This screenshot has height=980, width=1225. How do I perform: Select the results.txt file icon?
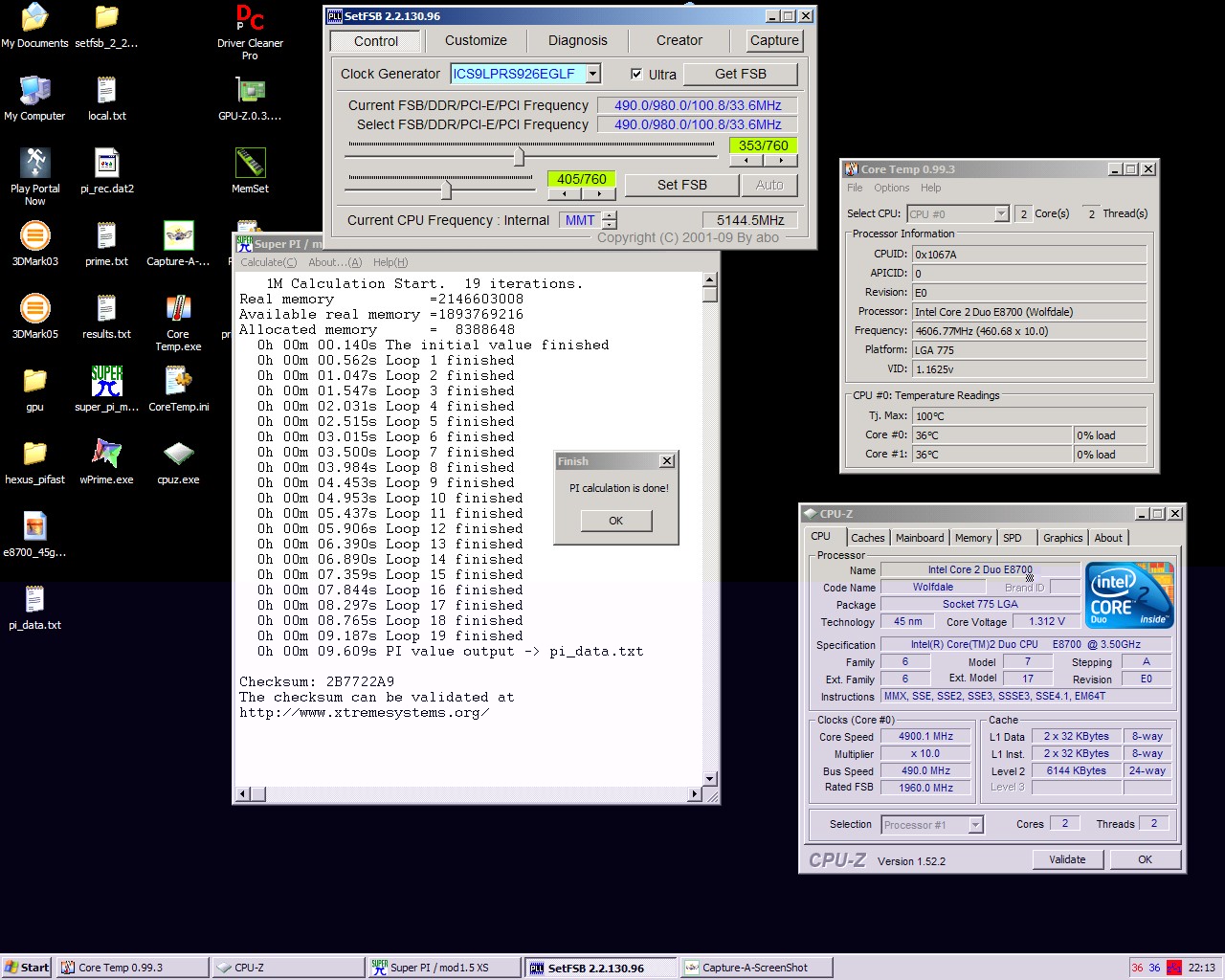[x=106, y=317]
